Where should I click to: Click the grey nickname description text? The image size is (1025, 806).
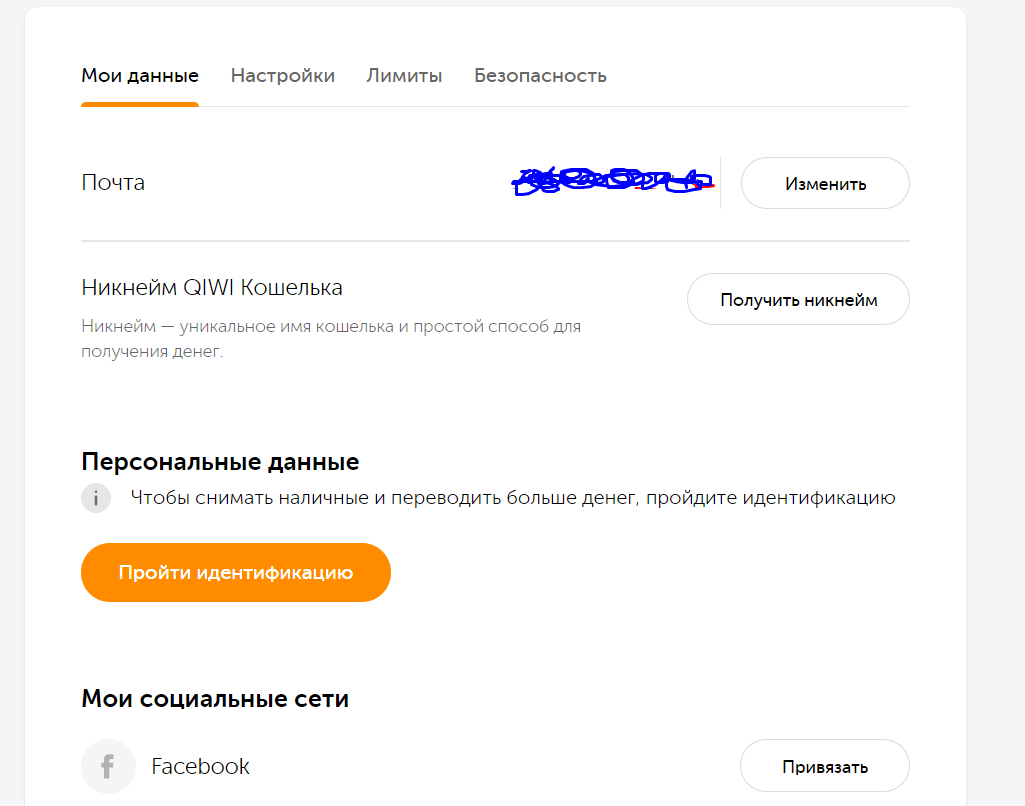330,339
